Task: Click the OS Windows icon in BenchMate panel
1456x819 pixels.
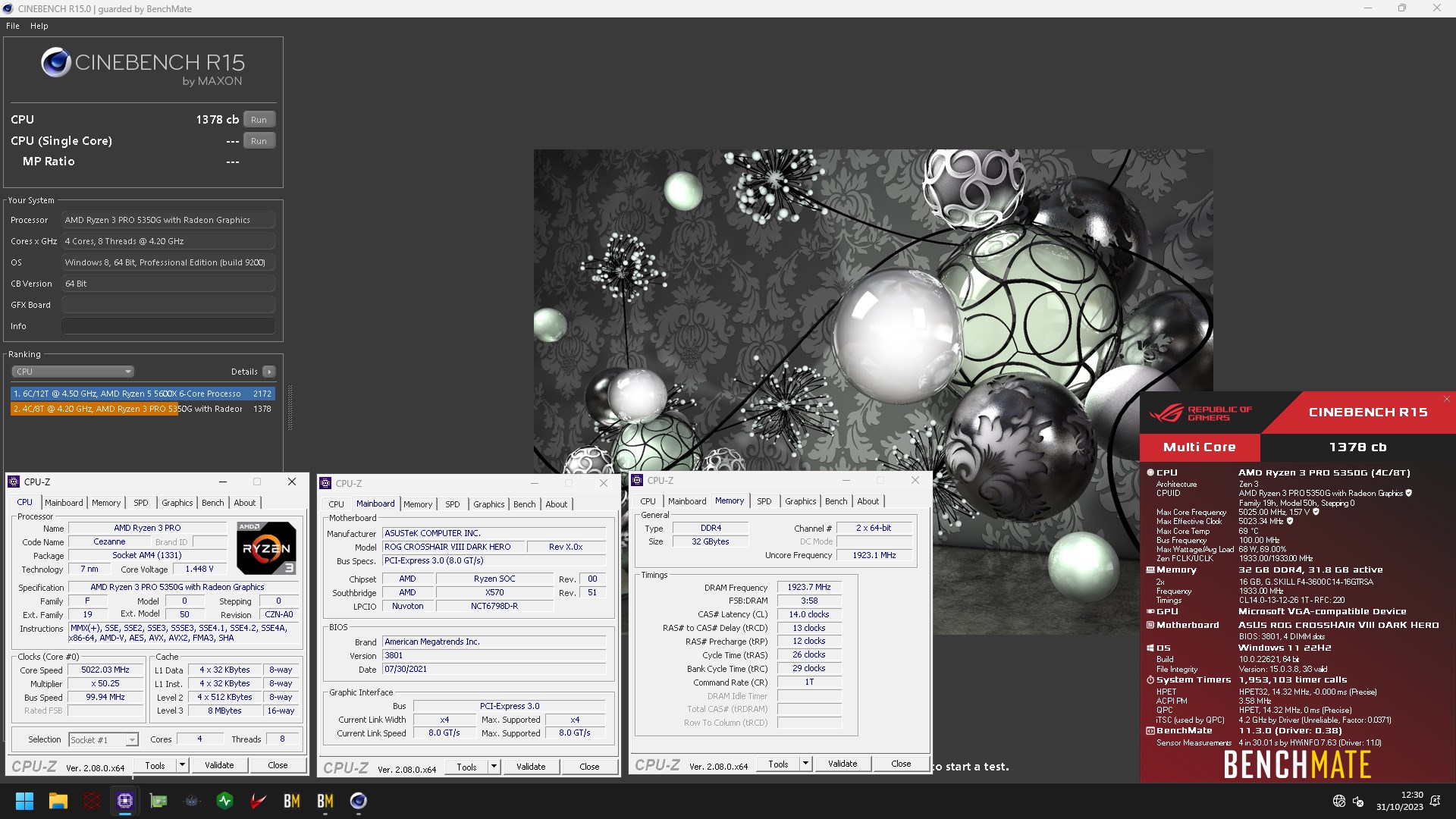Action: coord(1150,648)
